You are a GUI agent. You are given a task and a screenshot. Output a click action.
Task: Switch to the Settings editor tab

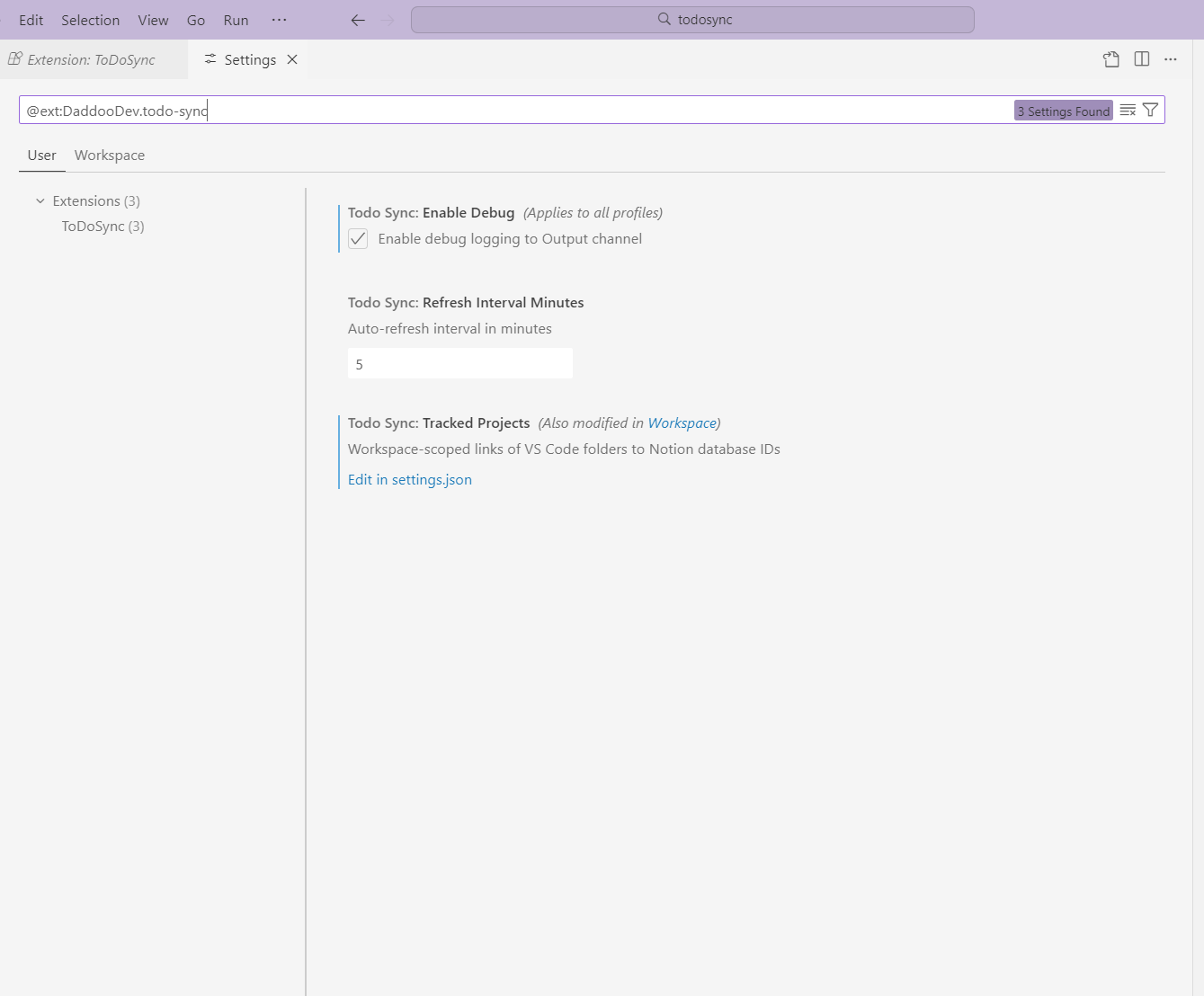(249, 59)
